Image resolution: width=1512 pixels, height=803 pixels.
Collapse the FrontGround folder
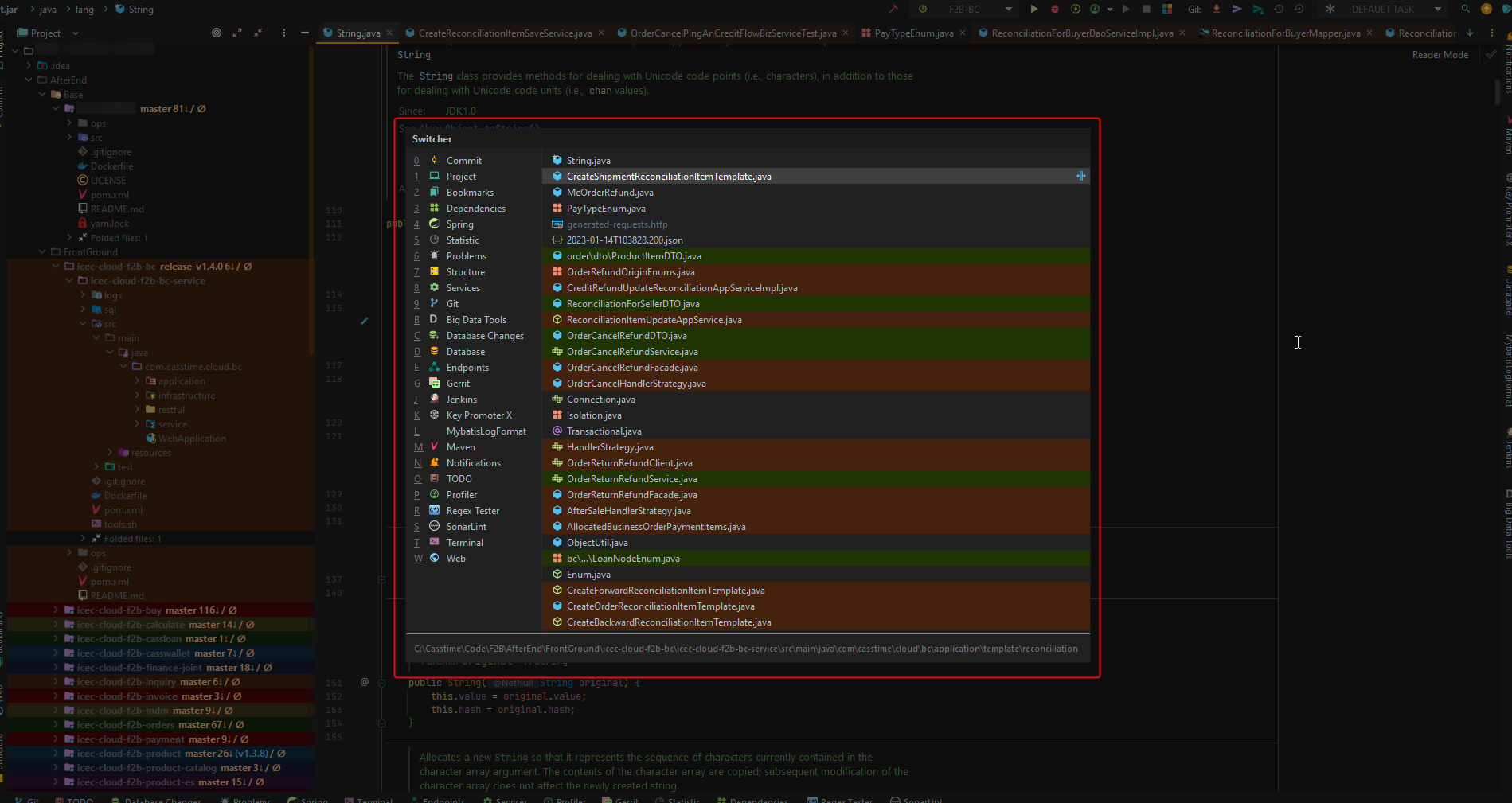click(x=42, y=252)
